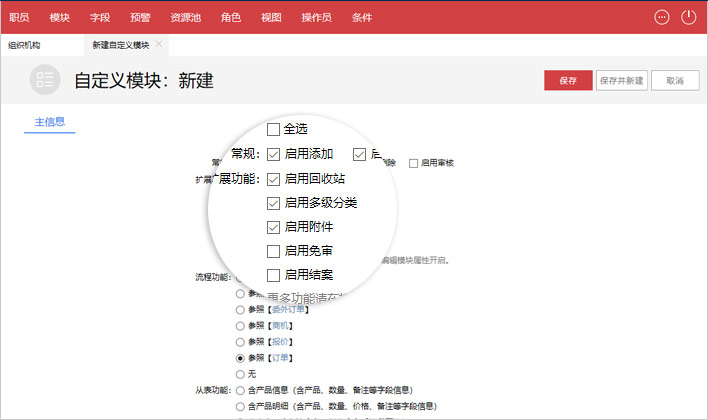The image size is (708, 420).
Task: Open the 资源池 menu
Action: tap(185, 17)
